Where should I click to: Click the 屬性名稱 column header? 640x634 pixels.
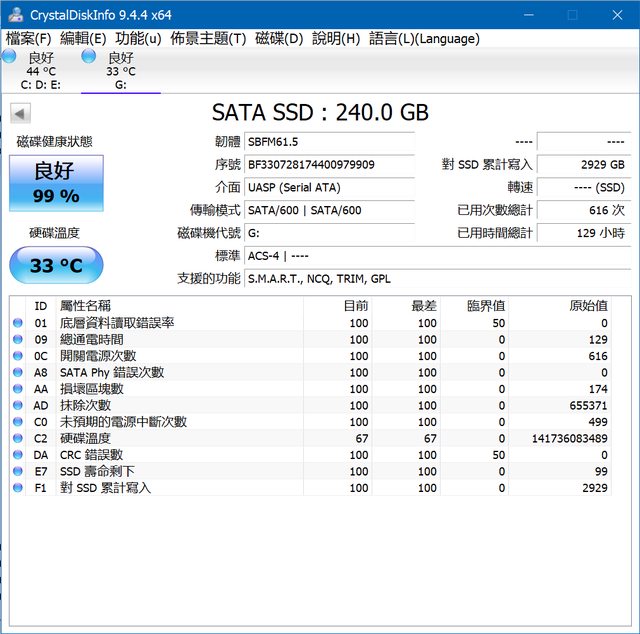(85, 306)
